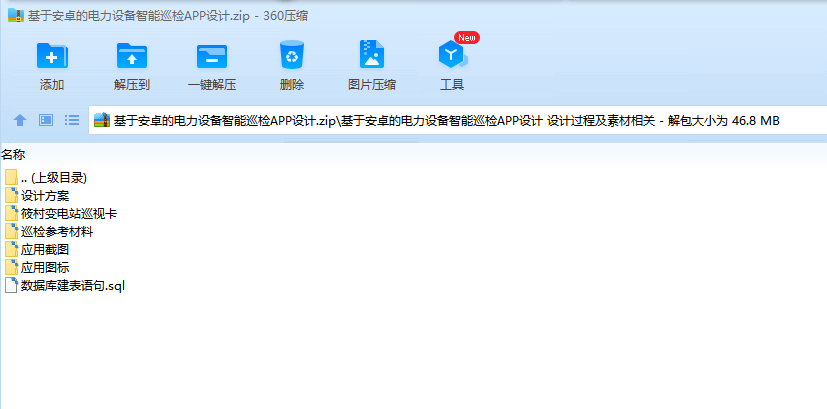Viewport: 827px width, 409px height.
Task: Click the path address field
Action: [458, 120]
